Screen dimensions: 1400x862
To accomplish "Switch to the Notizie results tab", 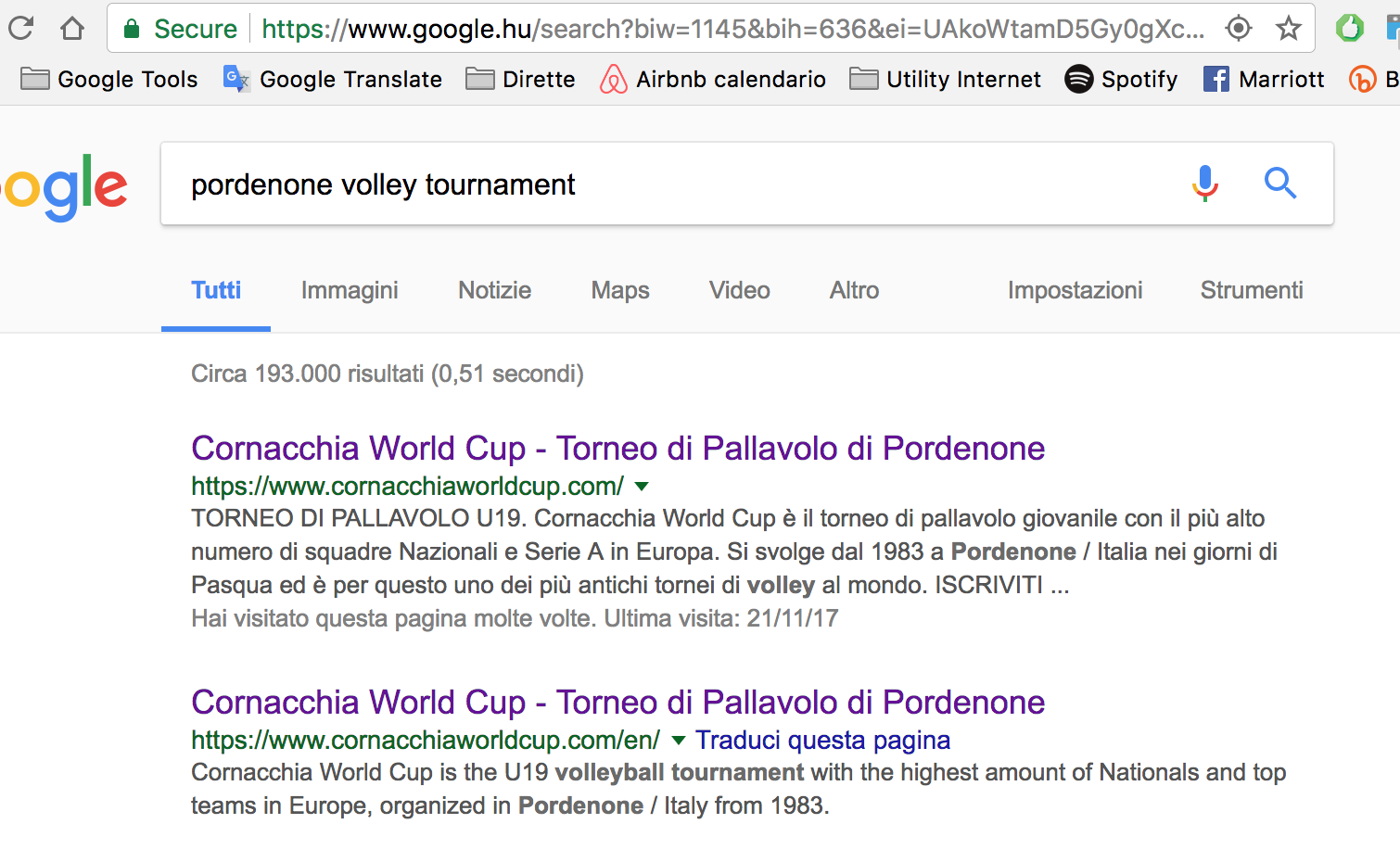I will (494, 290).
